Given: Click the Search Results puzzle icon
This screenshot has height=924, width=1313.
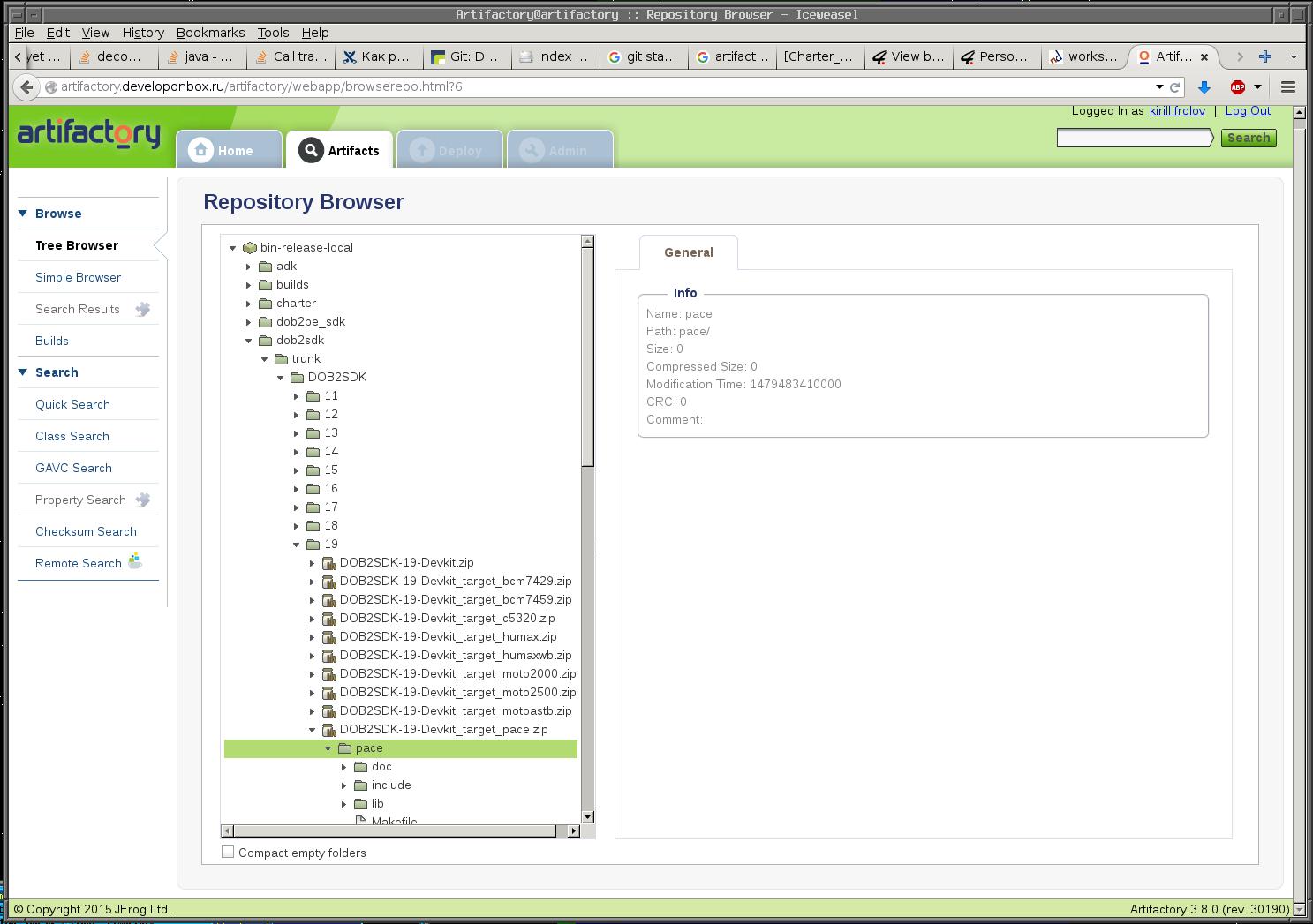Looking at the screenshot, I should 142,309.
